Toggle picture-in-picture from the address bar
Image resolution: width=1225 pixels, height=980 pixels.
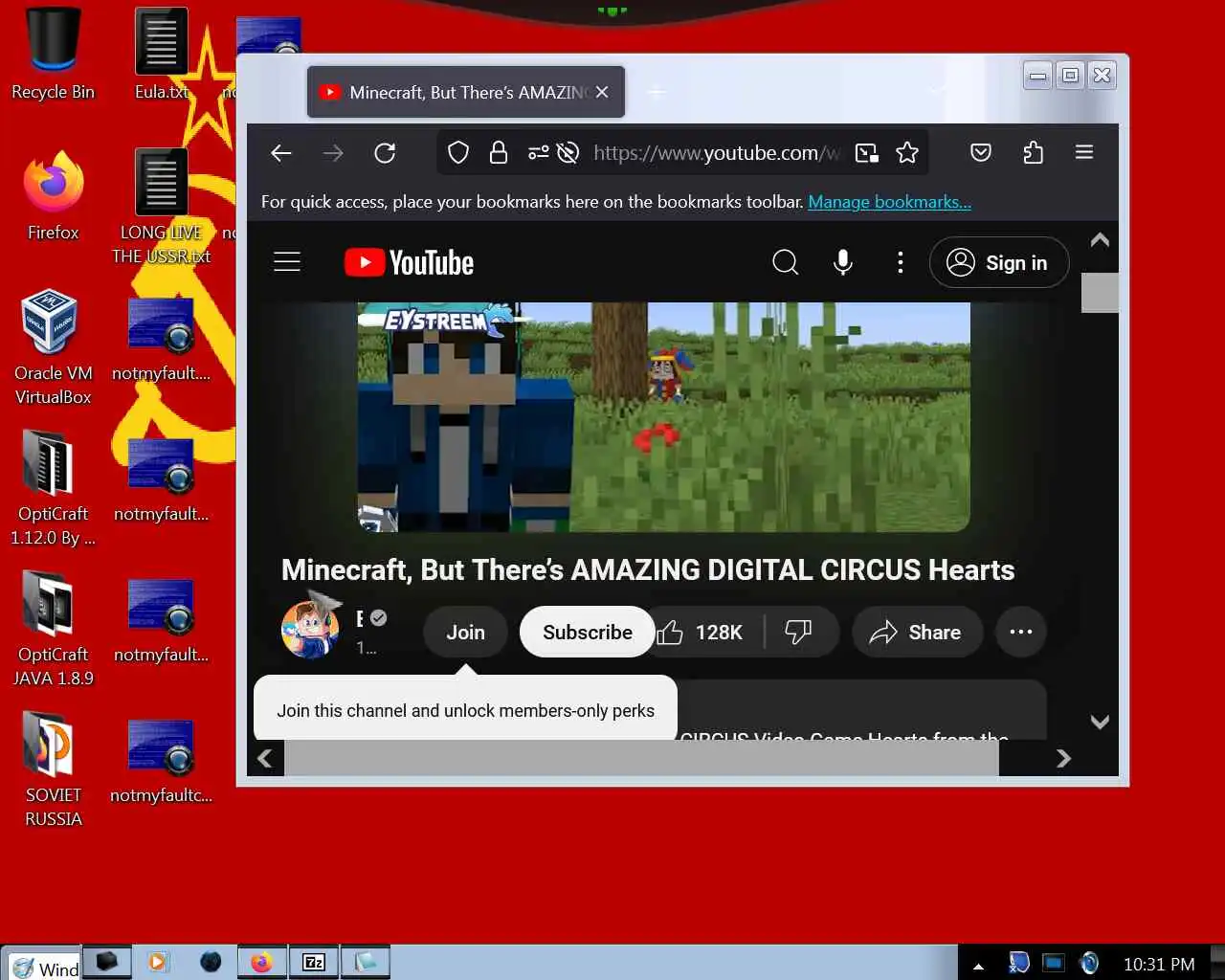867,153
